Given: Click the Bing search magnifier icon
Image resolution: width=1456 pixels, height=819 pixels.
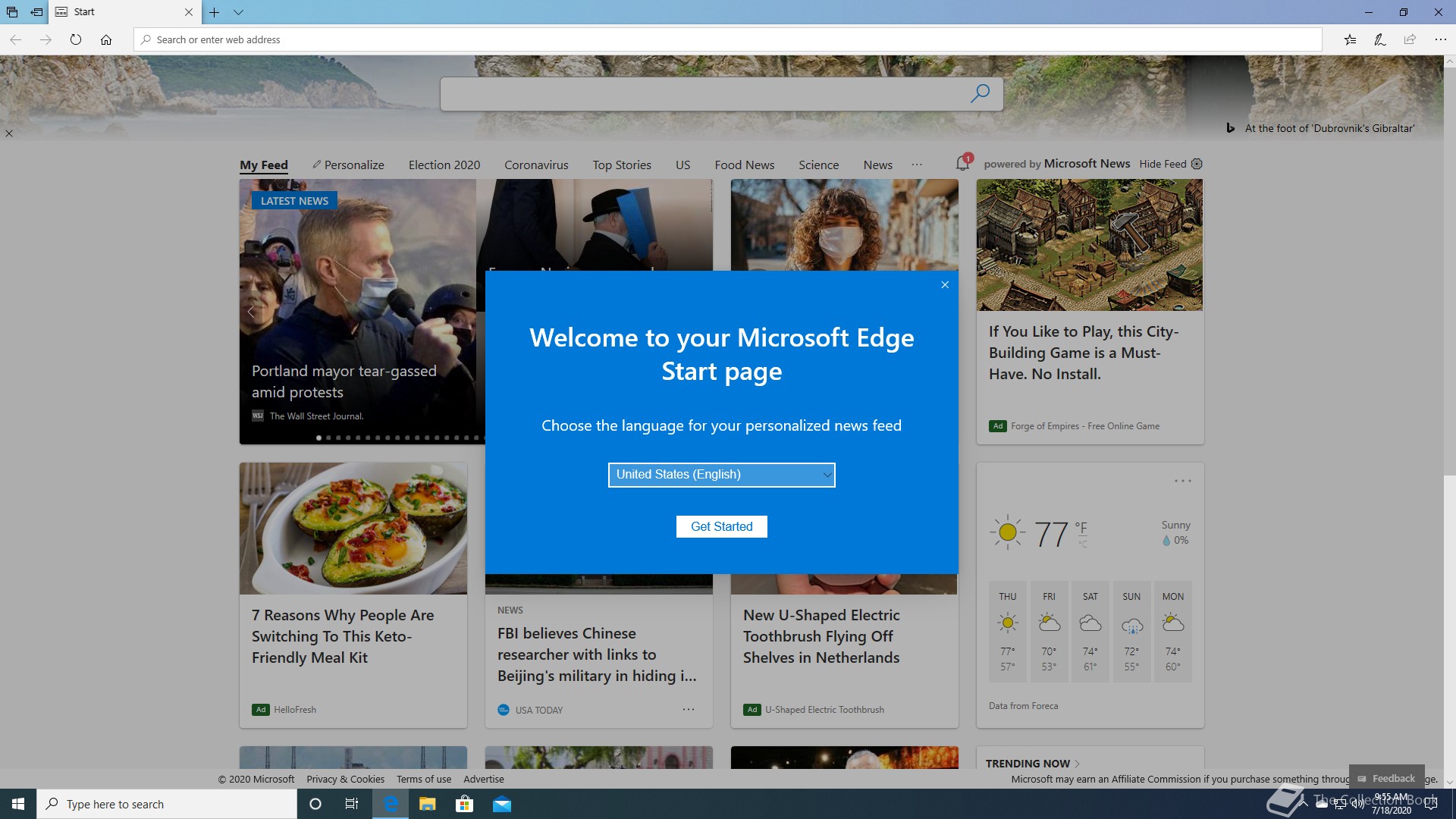Looking at the screenshot, I should click(x=980, y=93).
